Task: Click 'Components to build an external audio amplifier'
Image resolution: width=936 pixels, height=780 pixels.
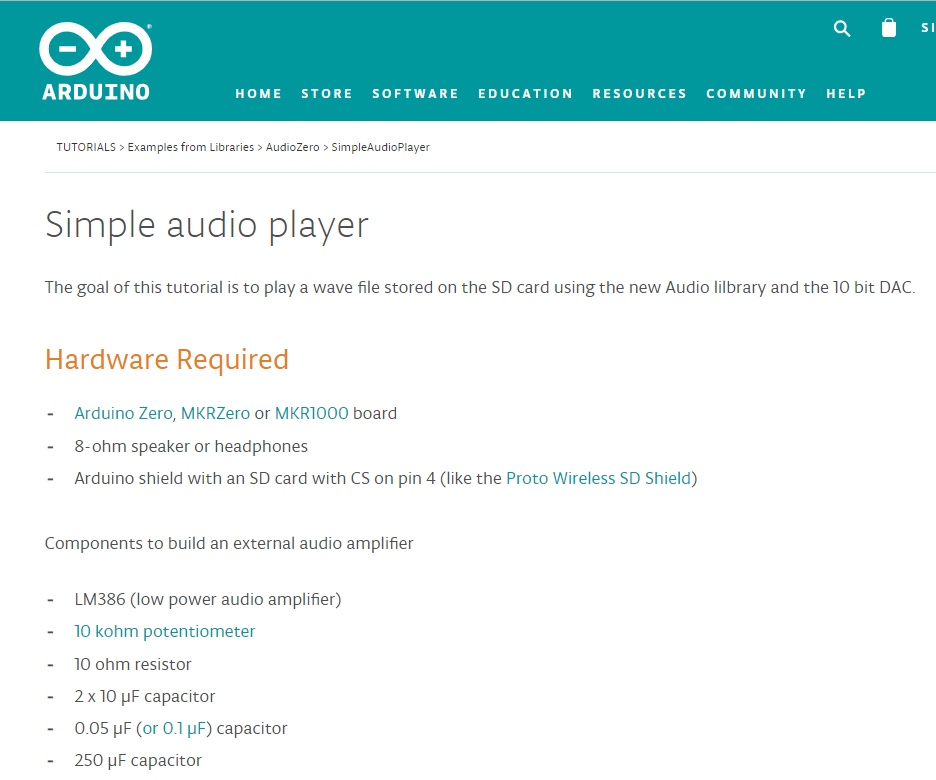Action: point(229,544)
